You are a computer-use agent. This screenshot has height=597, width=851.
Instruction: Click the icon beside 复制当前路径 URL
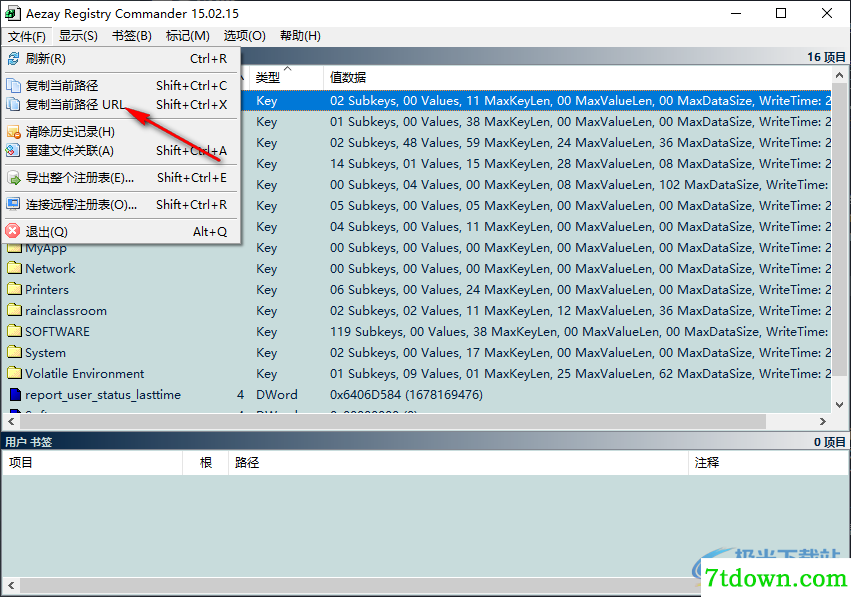click(x=14, y=104)
